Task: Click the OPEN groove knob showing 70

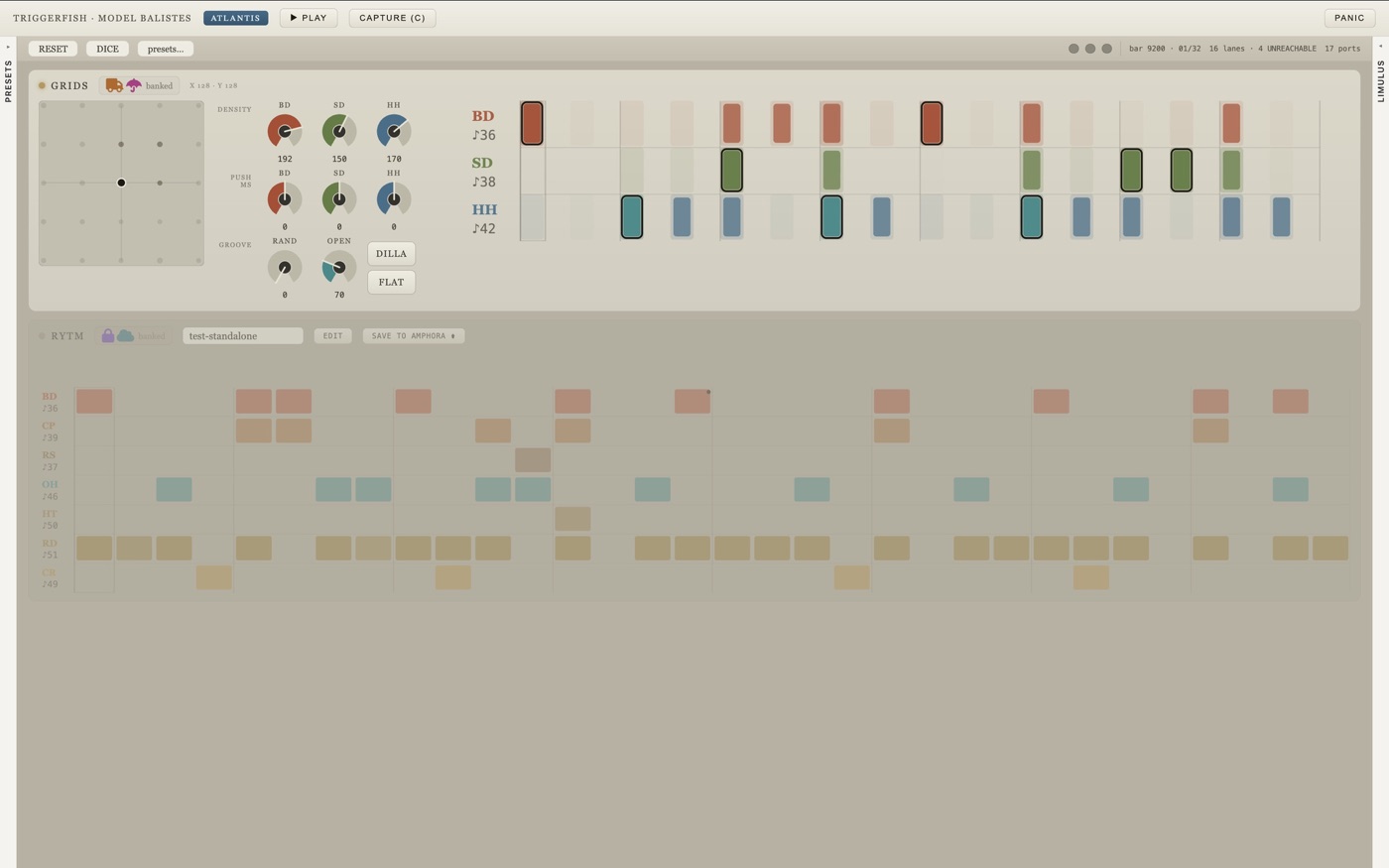Action: coord(339,267)
